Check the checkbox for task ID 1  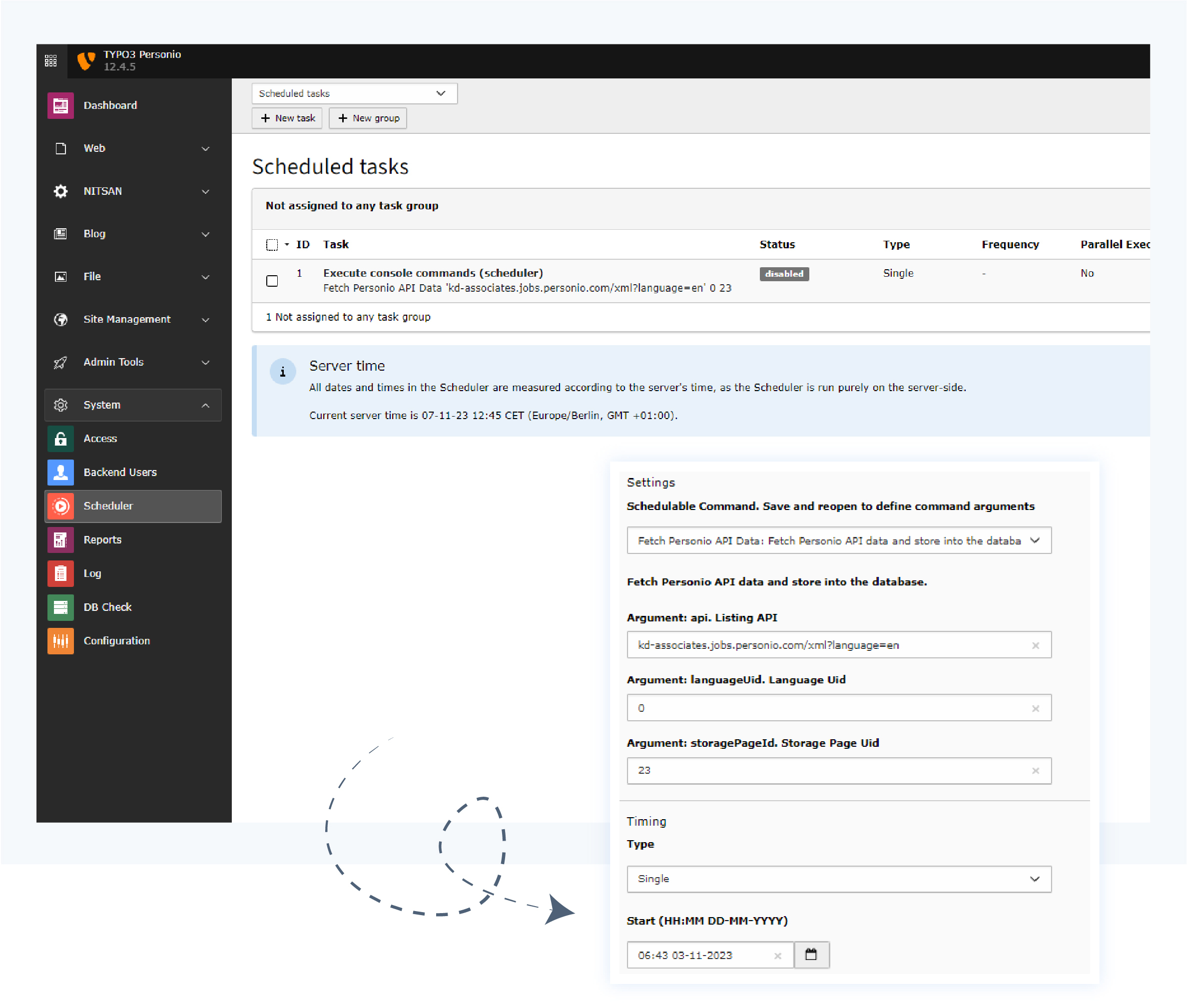(x=272, y=281)
